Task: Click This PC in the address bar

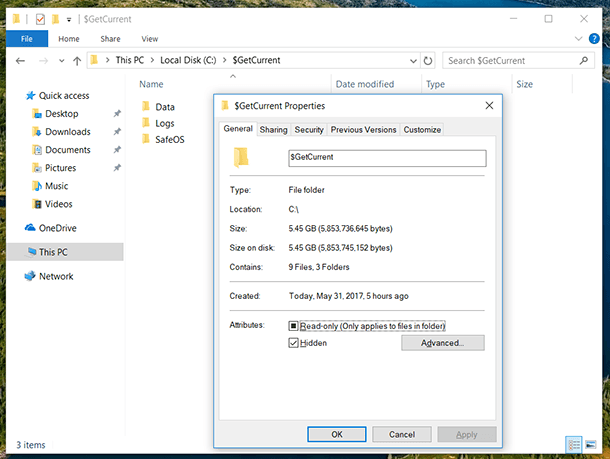Action: [x=130, y=60]
